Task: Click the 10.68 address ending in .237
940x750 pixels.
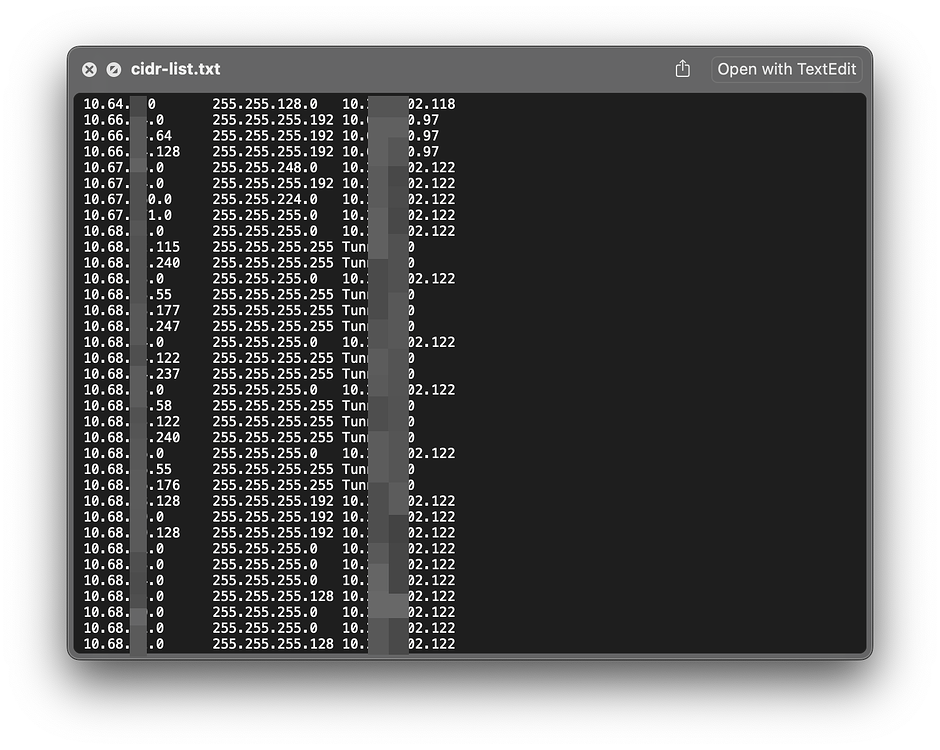Action: [131, 374]
